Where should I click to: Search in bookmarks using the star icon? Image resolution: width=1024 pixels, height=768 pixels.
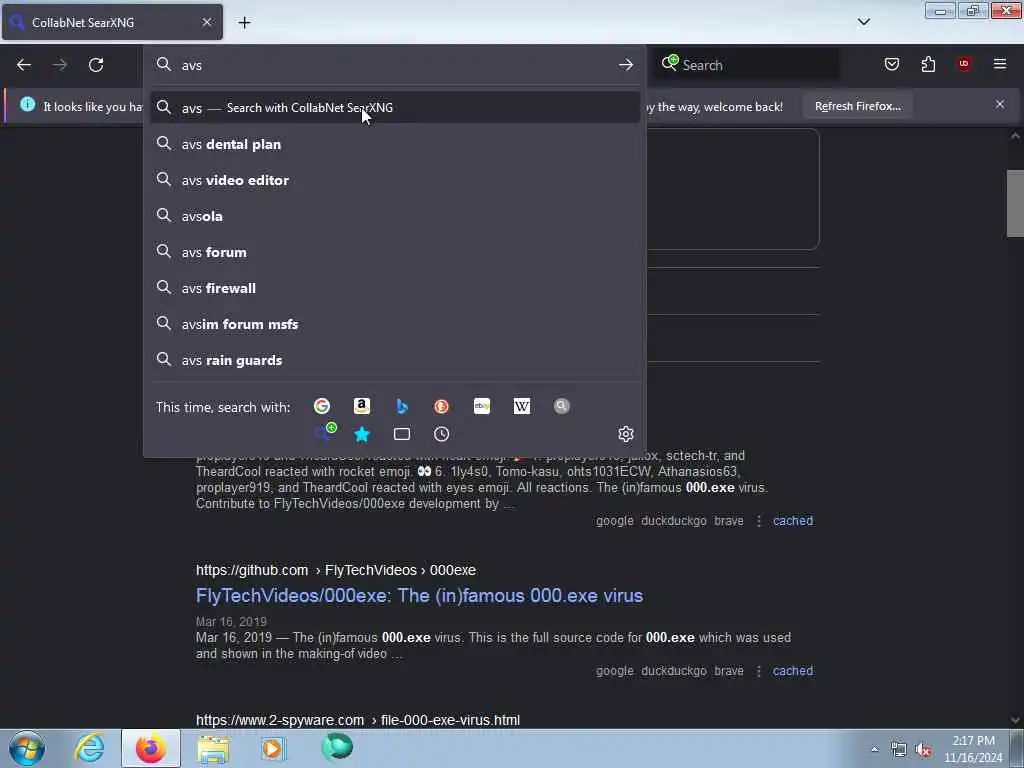[362, 434]
